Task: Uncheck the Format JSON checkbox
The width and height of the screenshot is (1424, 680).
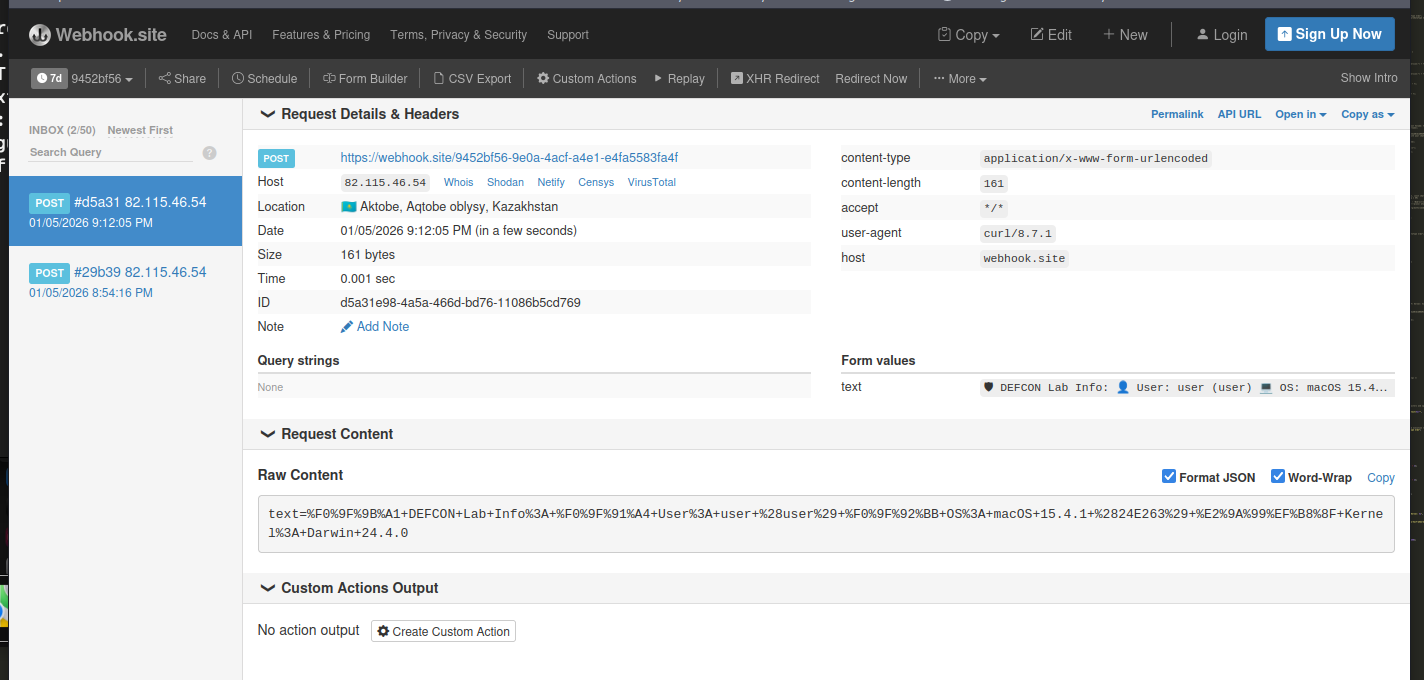Action: 1169,476
